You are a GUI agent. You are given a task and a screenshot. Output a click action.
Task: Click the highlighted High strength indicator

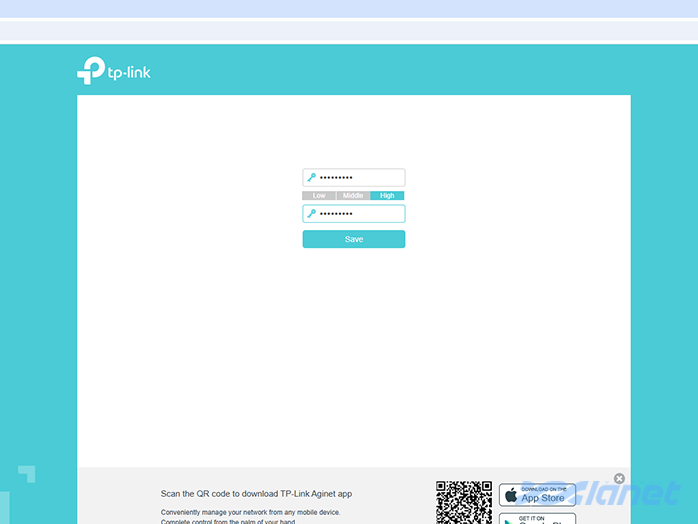point(387,196)
